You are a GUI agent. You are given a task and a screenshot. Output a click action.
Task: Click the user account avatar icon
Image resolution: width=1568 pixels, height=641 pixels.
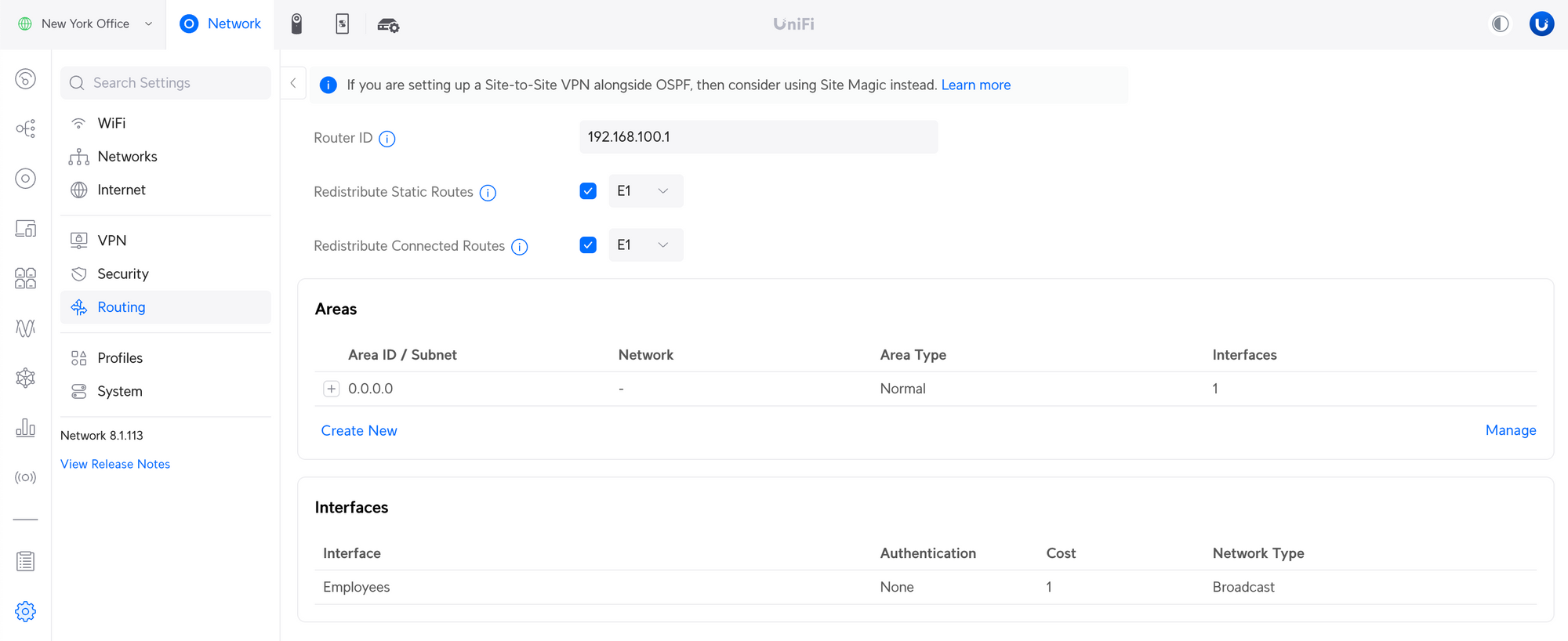(1541, 24)
